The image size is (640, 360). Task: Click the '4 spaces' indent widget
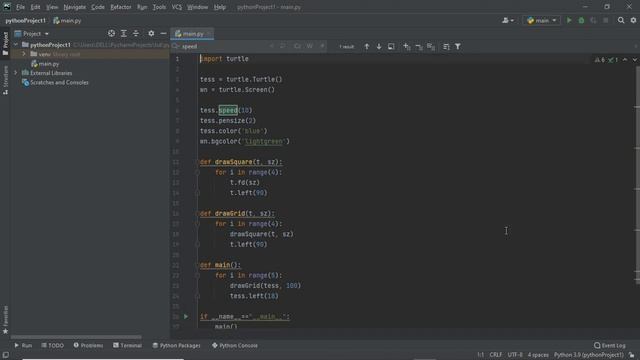tap(538, 355)
